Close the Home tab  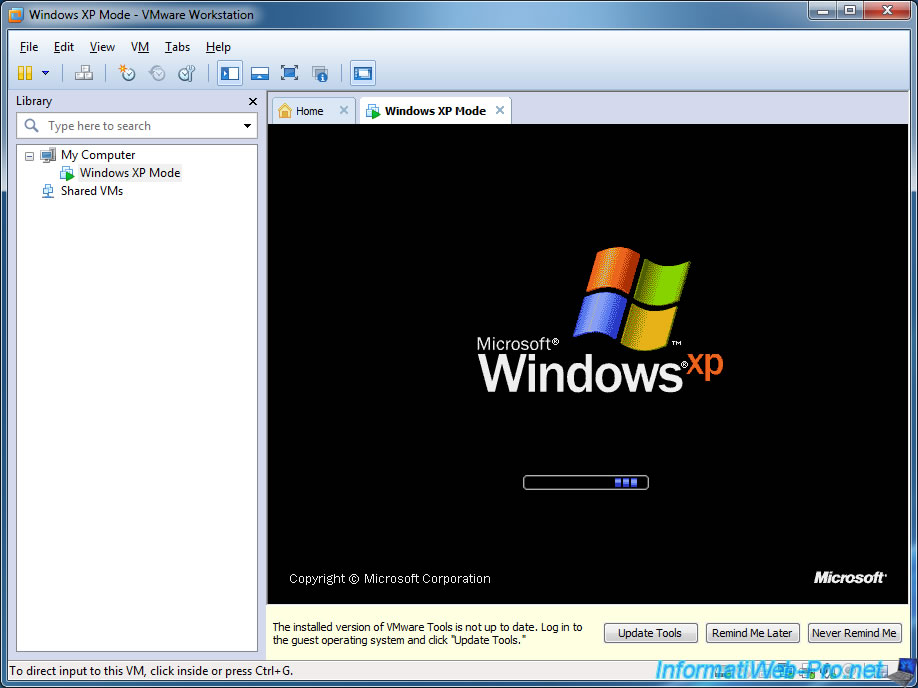[344, 110]
